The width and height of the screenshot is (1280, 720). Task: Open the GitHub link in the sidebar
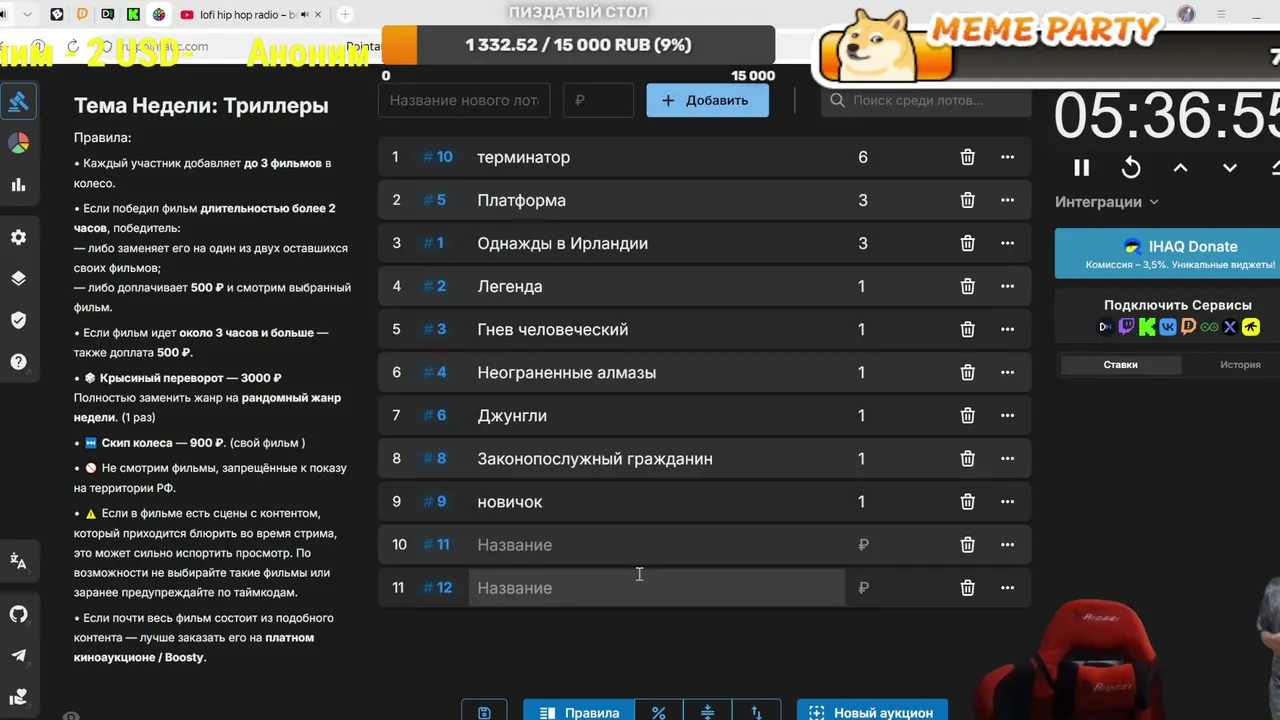(x=18, y=614)
